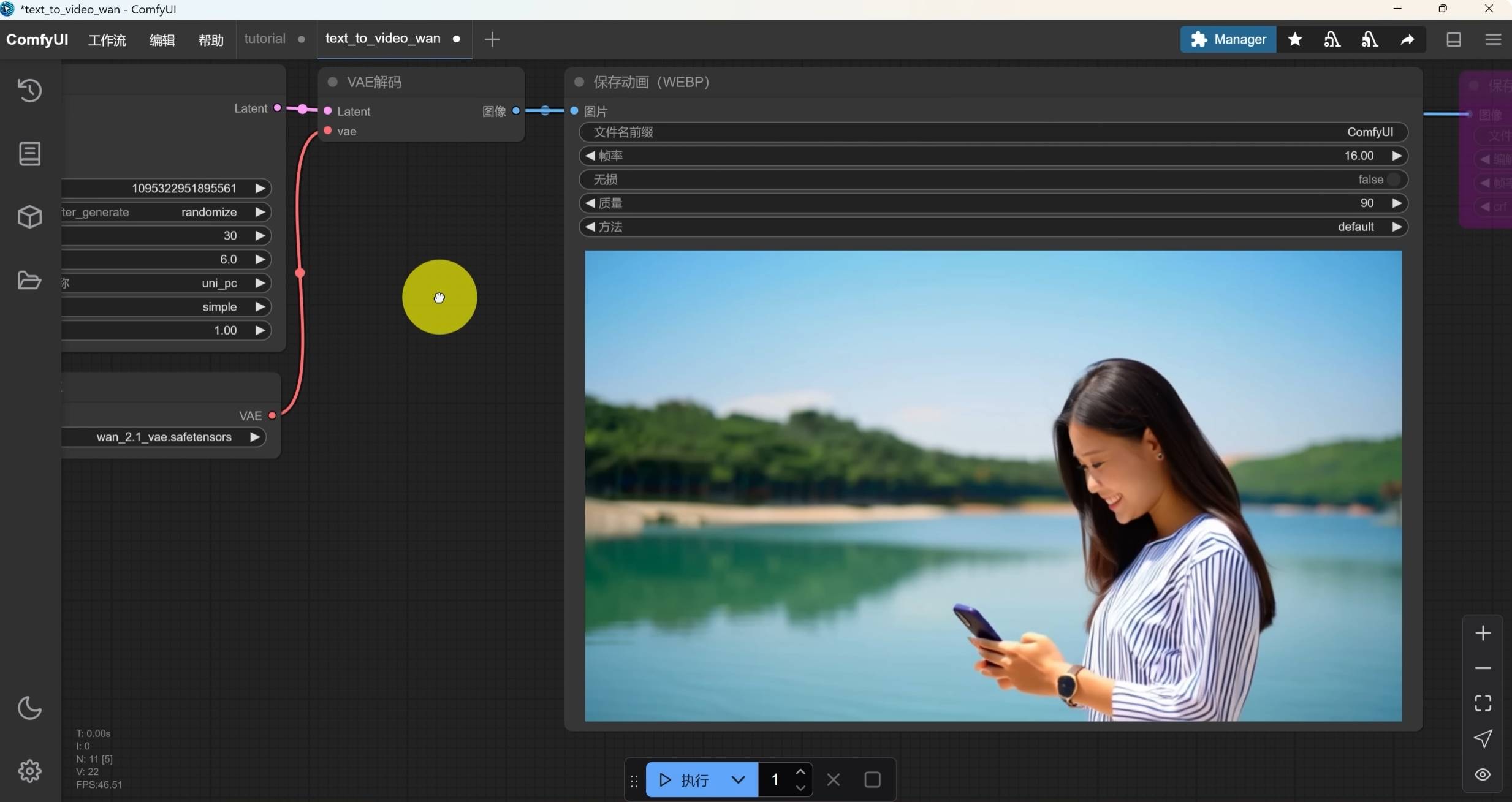
Task: Decrease the 质量 value
Action: pyautogui.click(x=590, y=203)
